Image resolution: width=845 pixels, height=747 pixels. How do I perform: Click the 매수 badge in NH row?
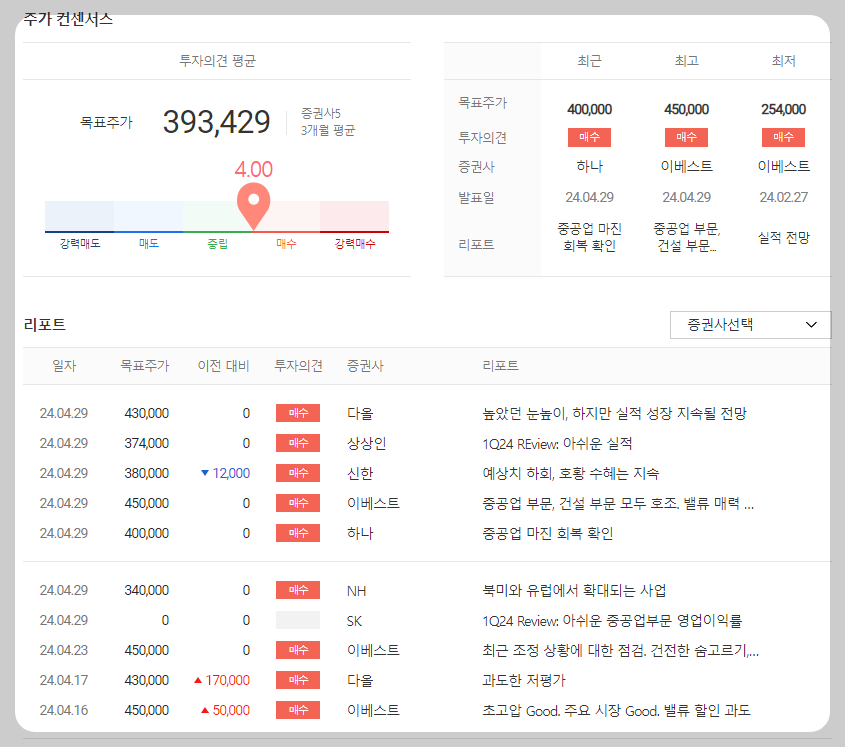pyautogui.click(x=298, y=590)
